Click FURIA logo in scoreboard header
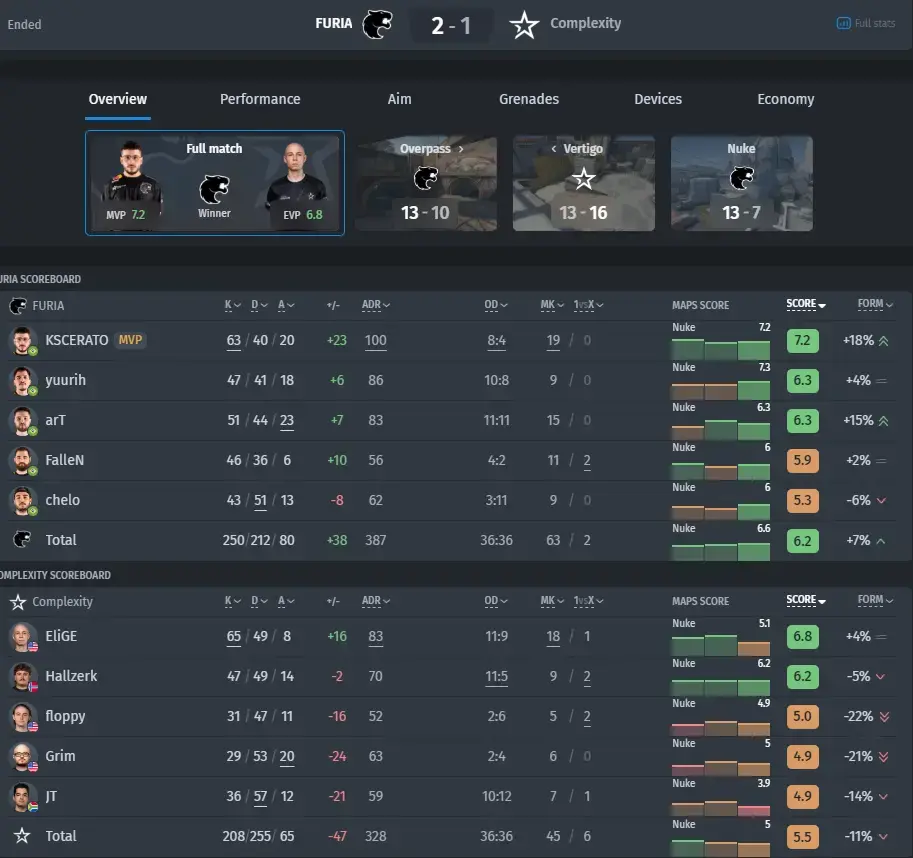Image resolution: width=913 pixels, height=858 pixels. click(18, 306)
